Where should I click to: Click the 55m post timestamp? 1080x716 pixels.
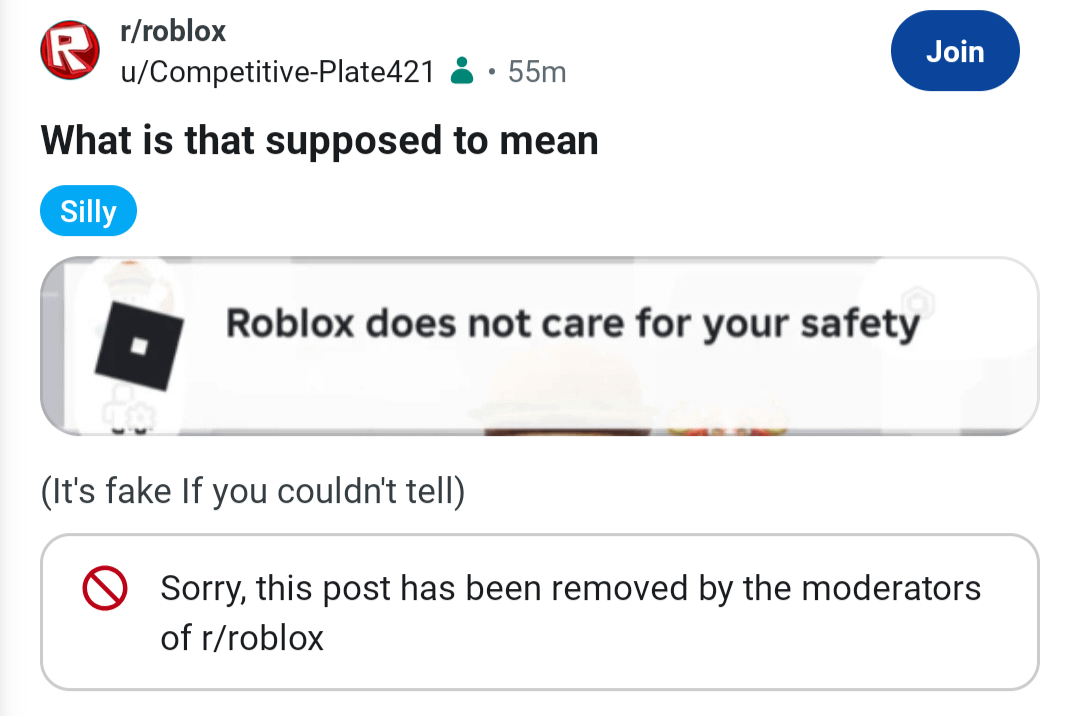click(537, 72)
